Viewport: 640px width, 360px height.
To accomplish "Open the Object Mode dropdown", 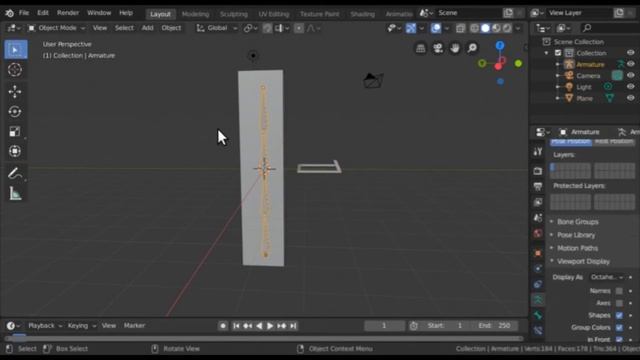I will pos(56,28).
